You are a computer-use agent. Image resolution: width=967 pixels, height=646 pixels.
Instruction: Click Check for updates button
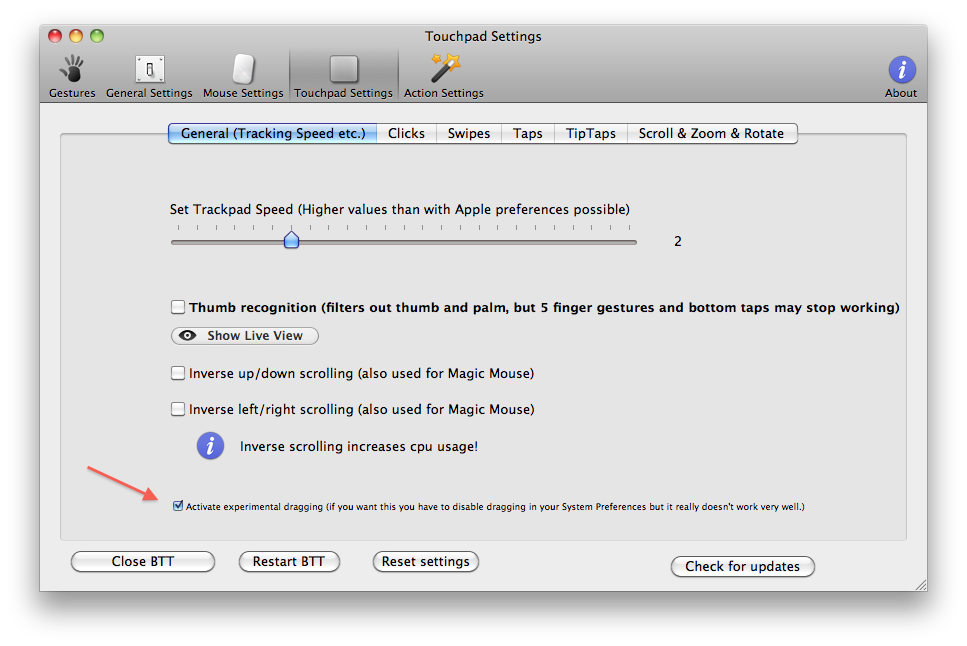742,567
